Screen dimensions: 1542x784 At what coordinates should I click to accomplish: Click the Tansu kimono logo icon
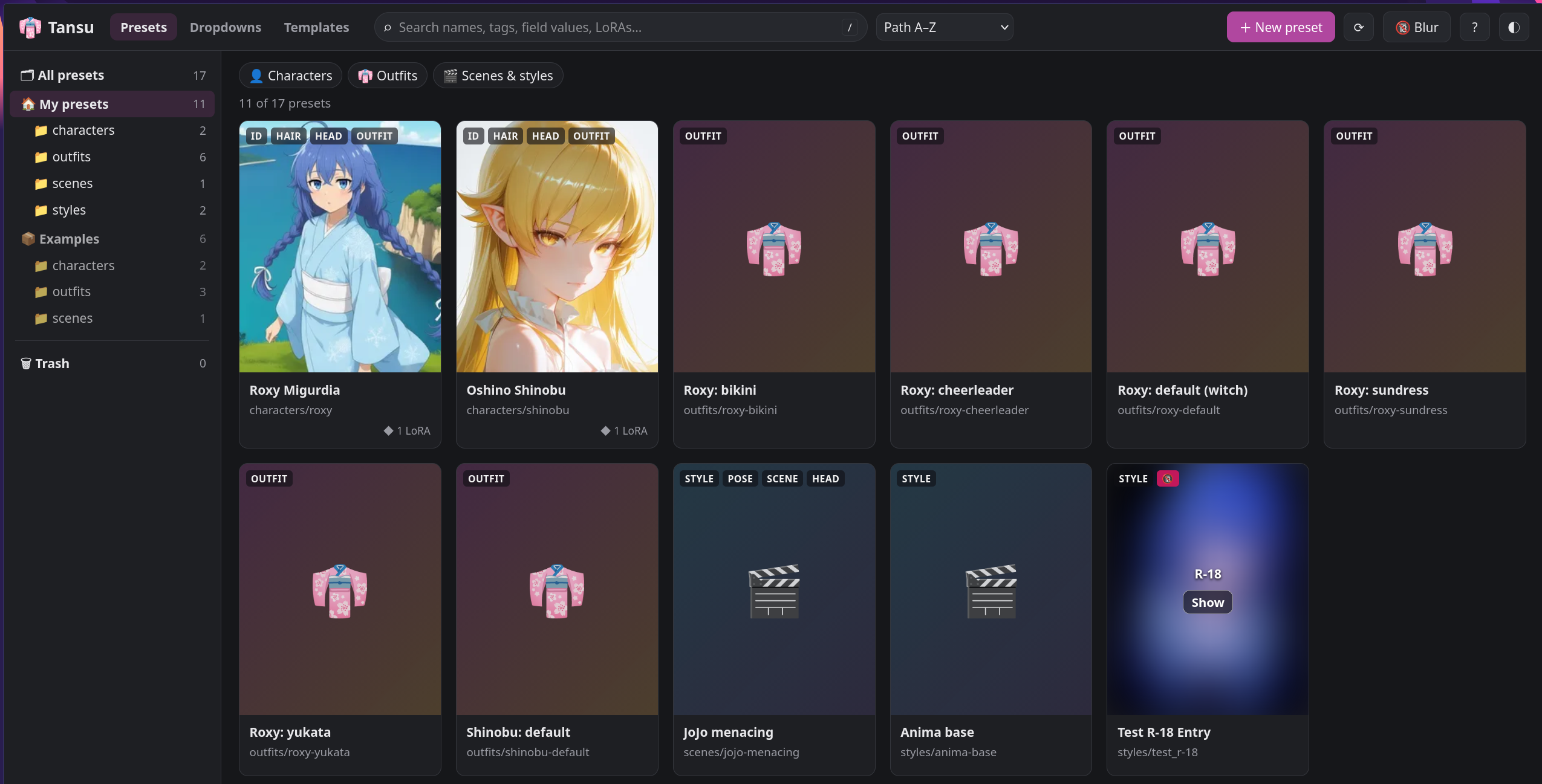coord(30,27)
